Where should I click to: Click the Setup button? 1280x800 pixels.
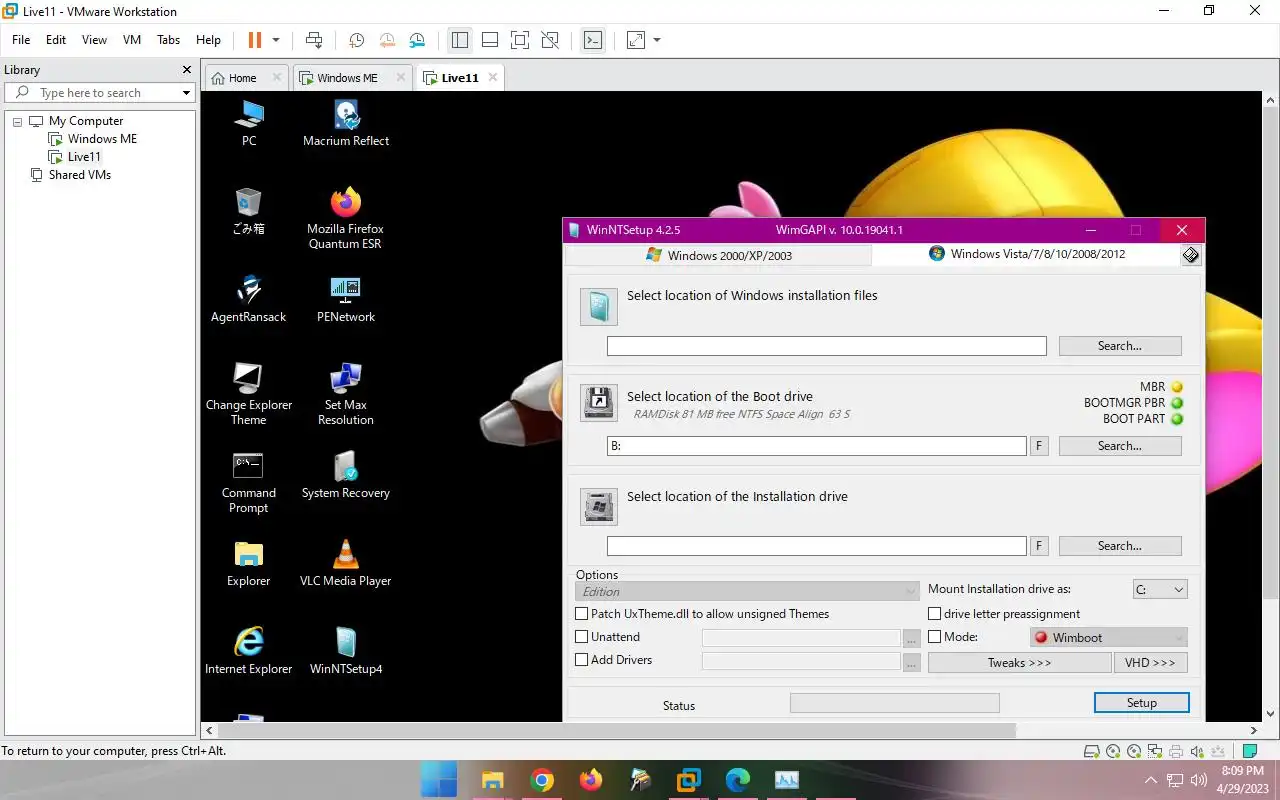point(1142,703)
